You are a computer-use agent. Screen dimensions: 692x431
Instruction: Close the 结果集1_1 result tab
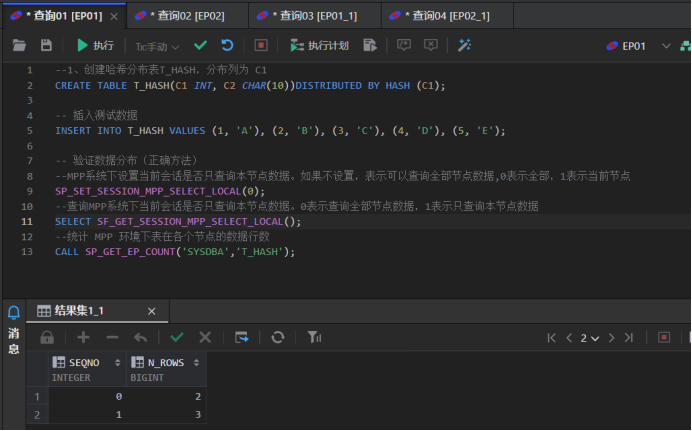click(151, 311)
